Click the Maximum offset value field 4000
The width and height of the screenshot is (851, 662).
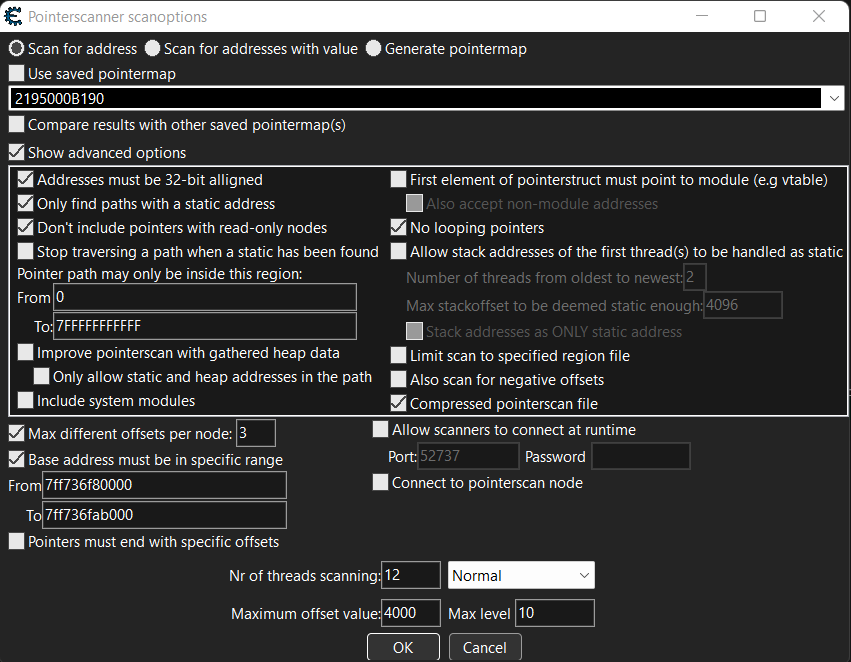tap(411, 613)
